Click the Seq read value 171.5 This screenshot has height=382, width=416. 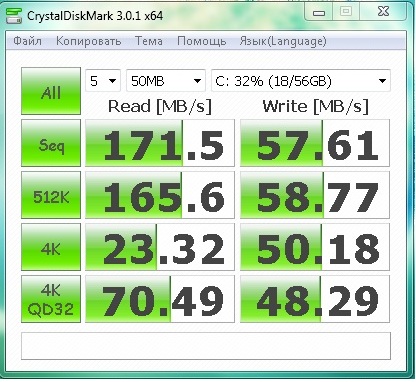(x=160, y=143)
